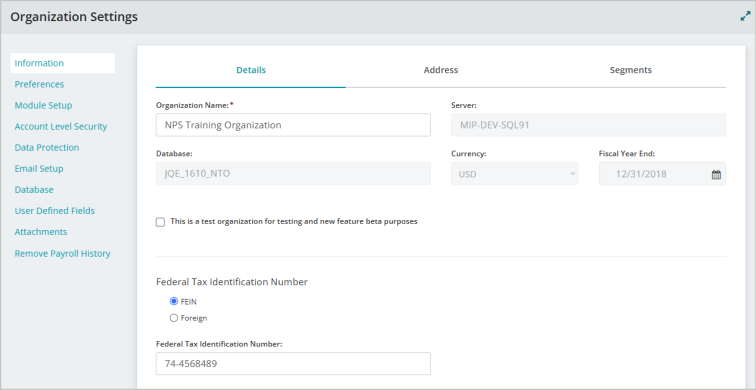Choose the Foreign radio option
The width and height of the screenshot is (756, 390).
point(174,318)
